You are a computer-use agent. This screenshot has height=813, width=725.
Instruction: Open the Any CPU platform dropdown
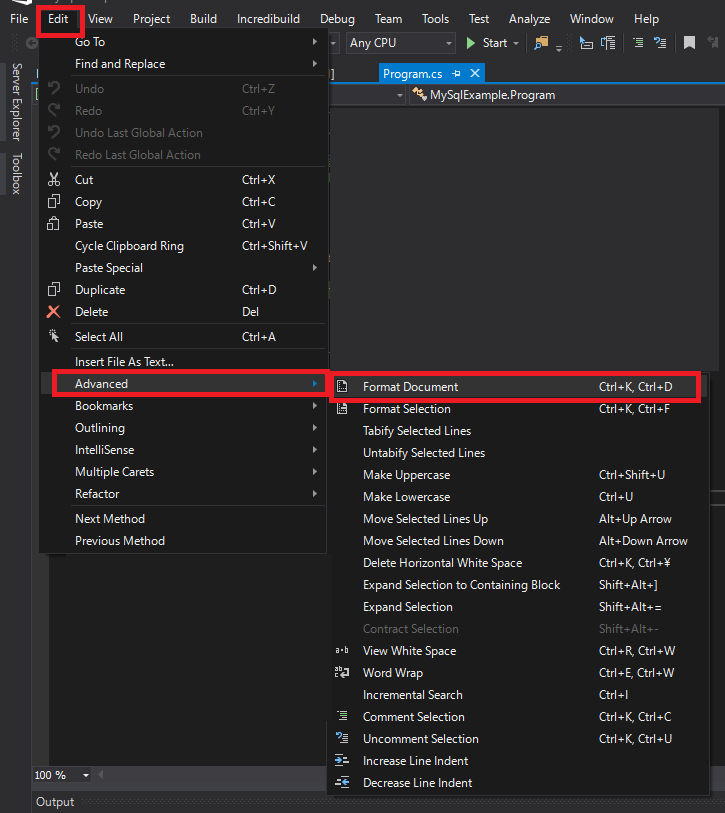tap(400, 43)
